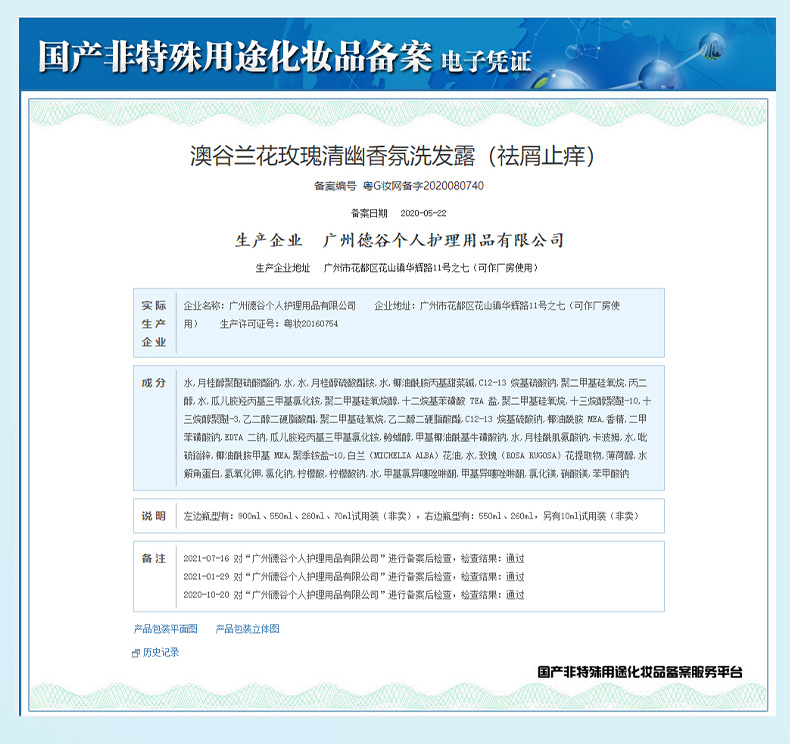The width and height of the screenshot is (790, 744).
Task: Open the 历史记录 link
Action: [x=161, y=652]
